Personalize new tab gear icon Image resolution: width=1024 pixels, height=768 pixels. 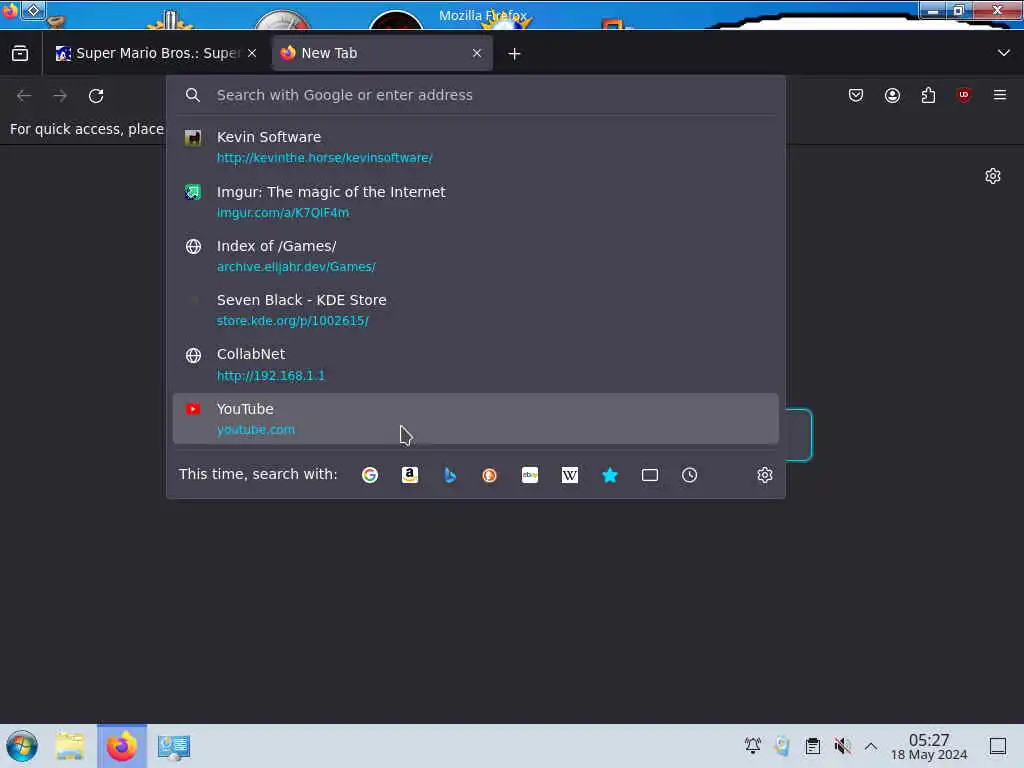[x=993, y=176]
